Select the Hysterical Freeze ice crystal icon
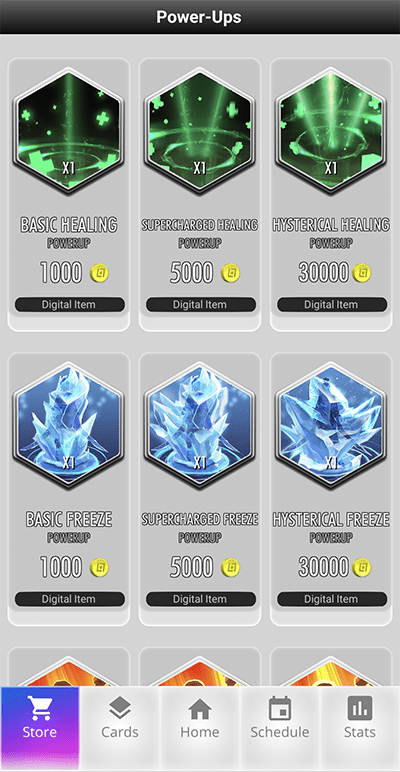This screenshot has height=772, width=400. tap(331, 426)
